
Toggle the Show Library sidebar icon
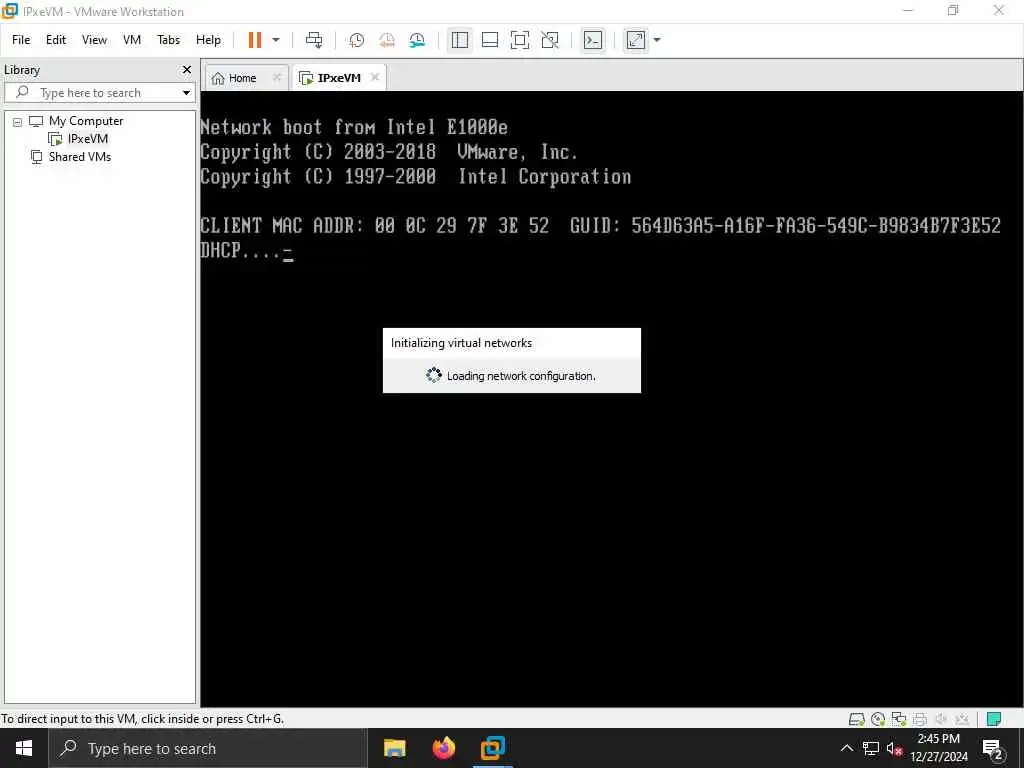pos(460,40)
